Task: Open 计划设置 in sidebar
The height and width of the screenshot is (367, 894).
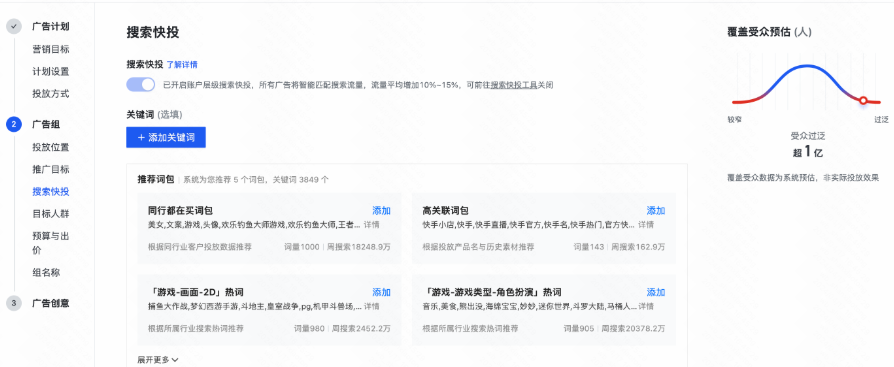Action: click(x=51, y=71)
